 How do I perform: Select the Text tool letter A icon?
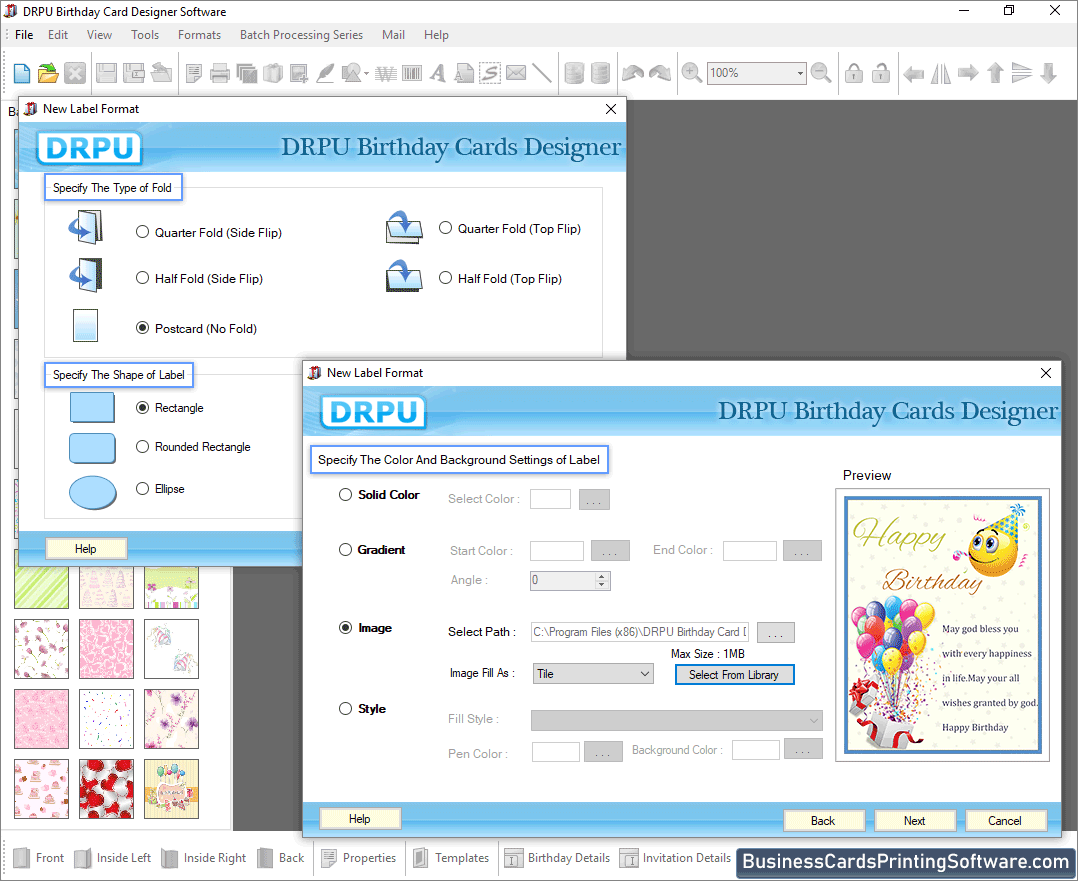[437, 73]
